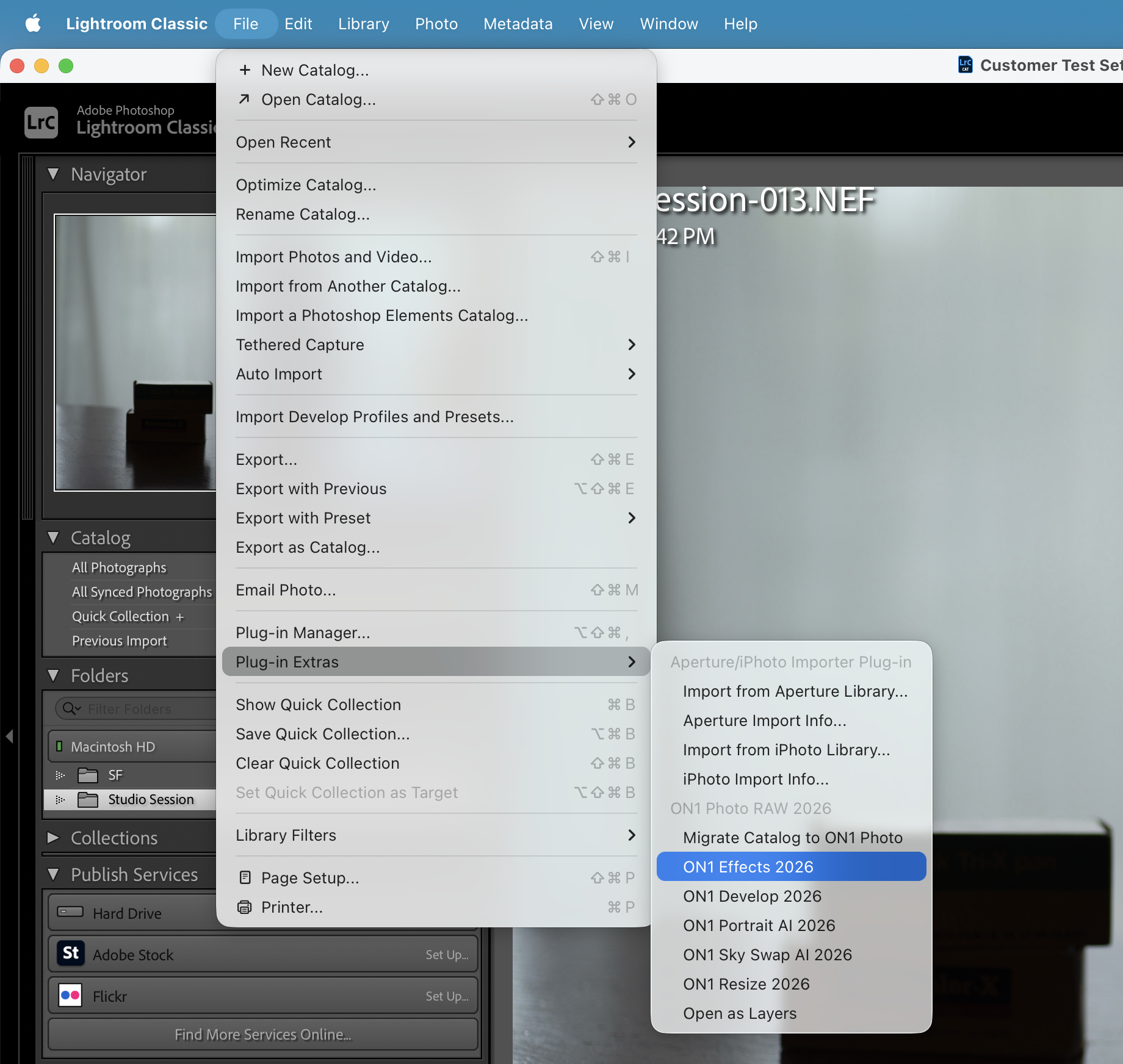
Task: Click the Filter Folders search magnifier icon
Action: click(71, 708)
